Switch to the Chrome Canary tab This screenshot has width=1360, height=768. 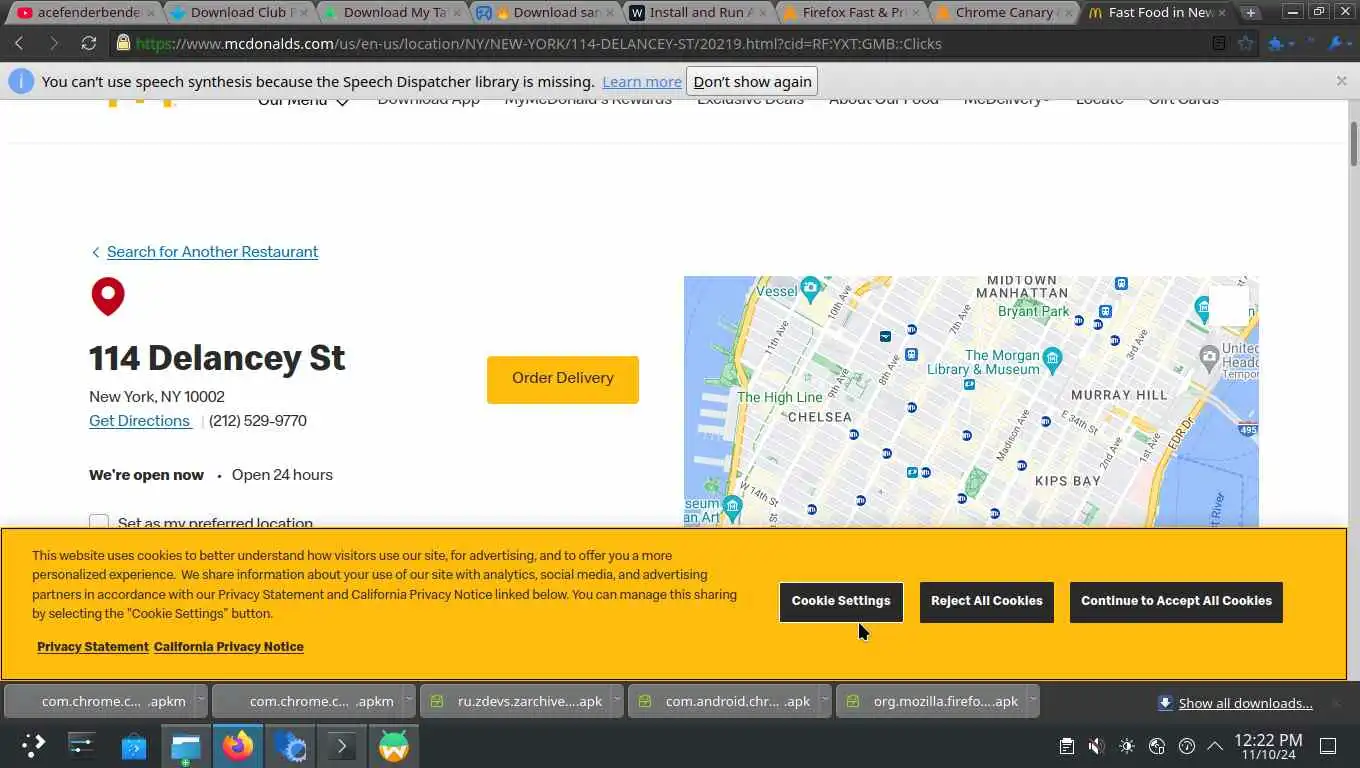[x=1004, y=13]
